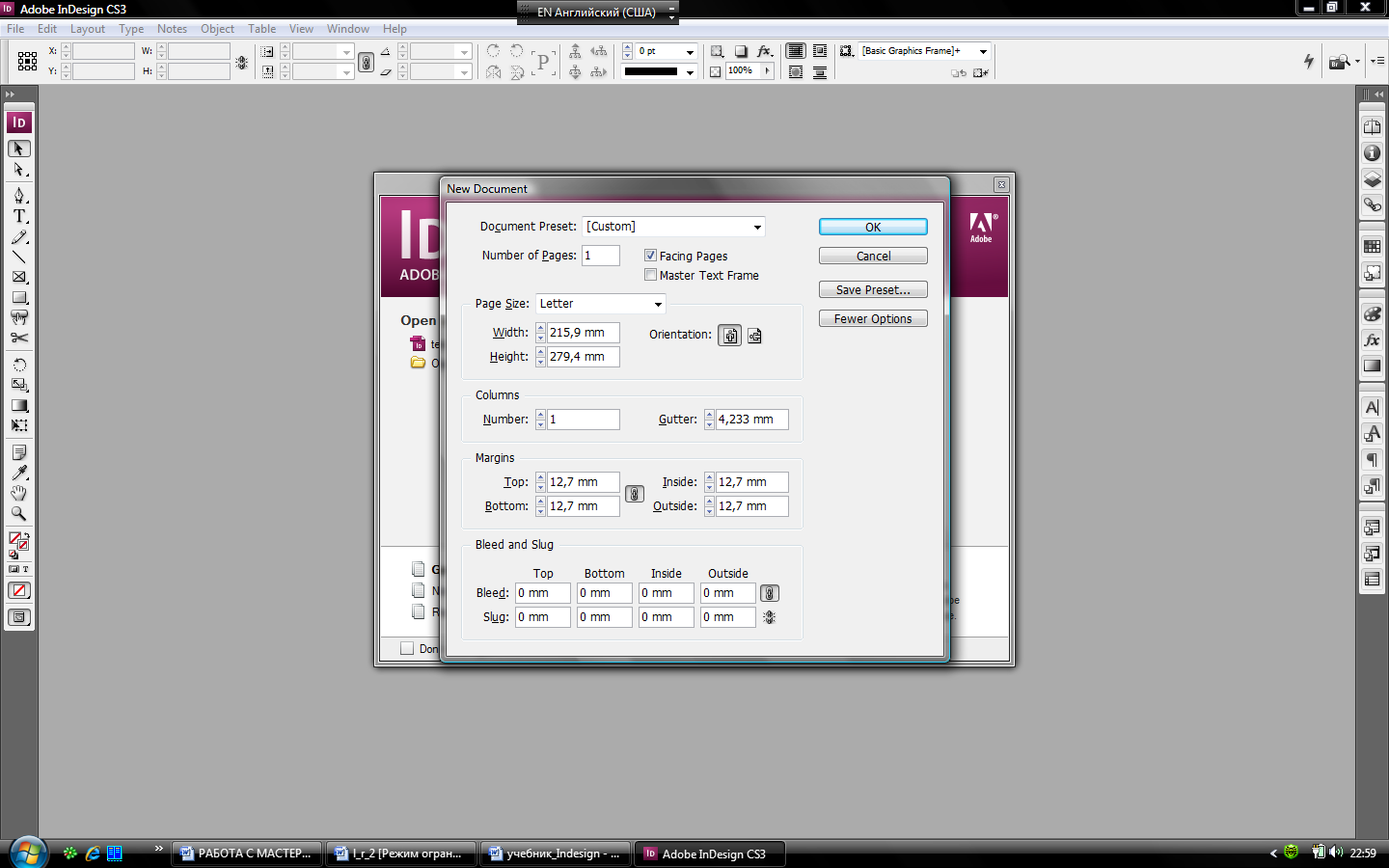Screen dimensions: 1389x868
Task: Enable Master Text Frame checkbox
Action: pos(650,275)
